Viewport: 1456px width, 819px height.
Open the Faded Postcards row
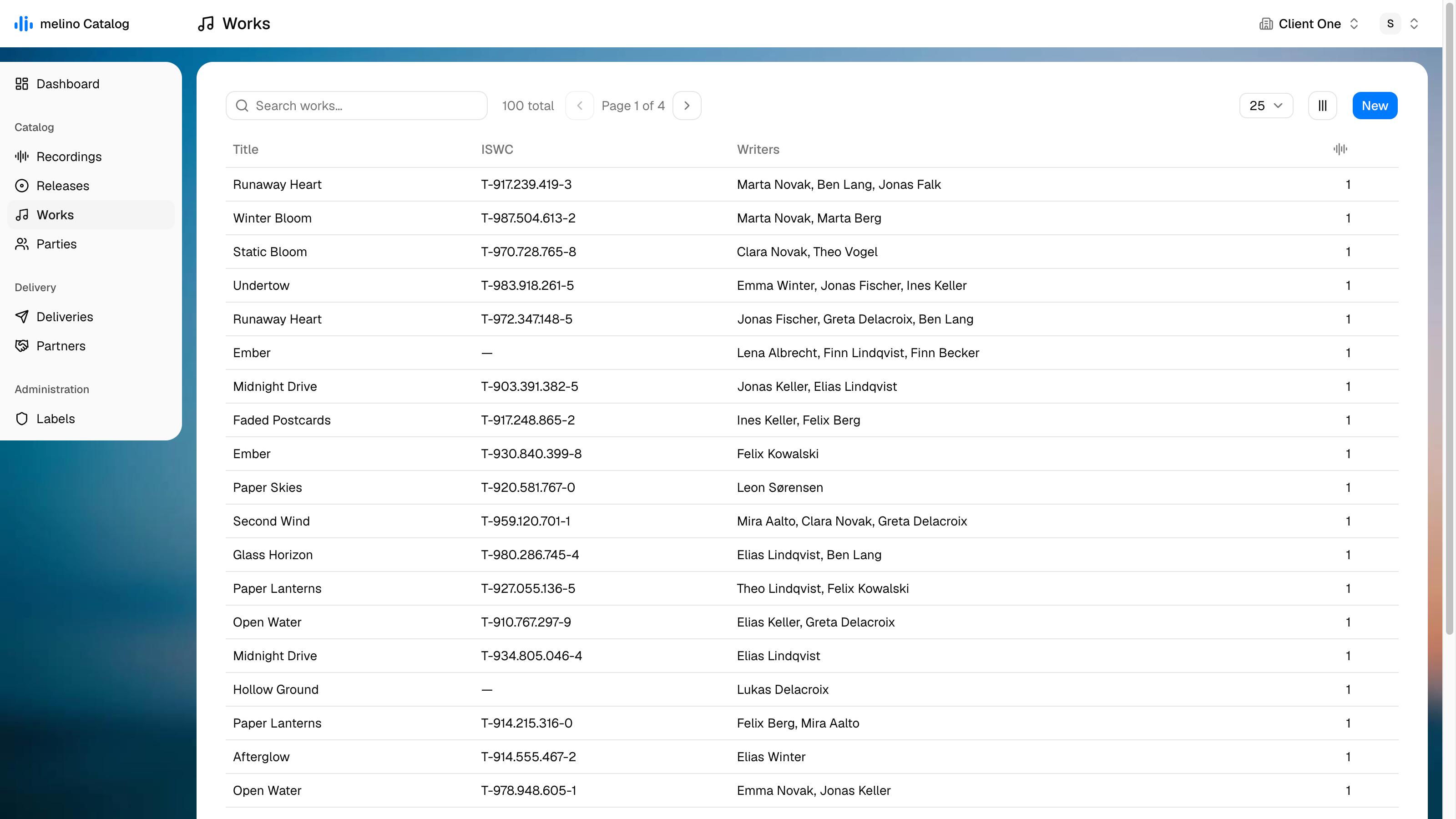click(812, 420)
